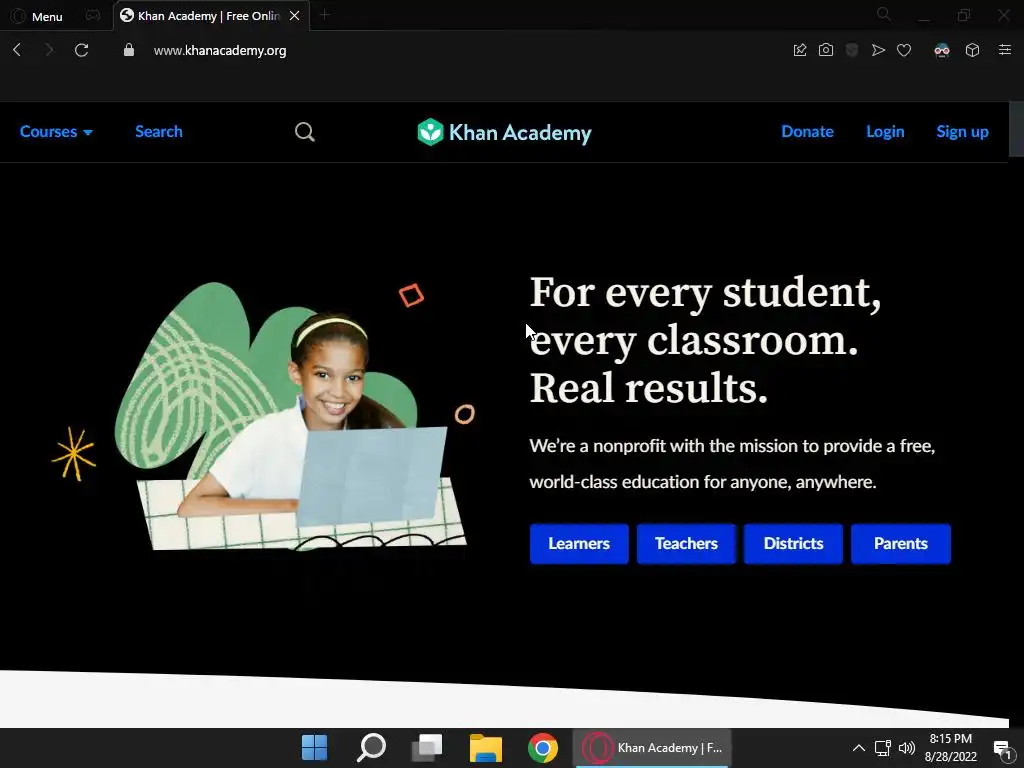Take a snapshot with camera icon
The image size is (1024, 768).
tap(826, 50)
